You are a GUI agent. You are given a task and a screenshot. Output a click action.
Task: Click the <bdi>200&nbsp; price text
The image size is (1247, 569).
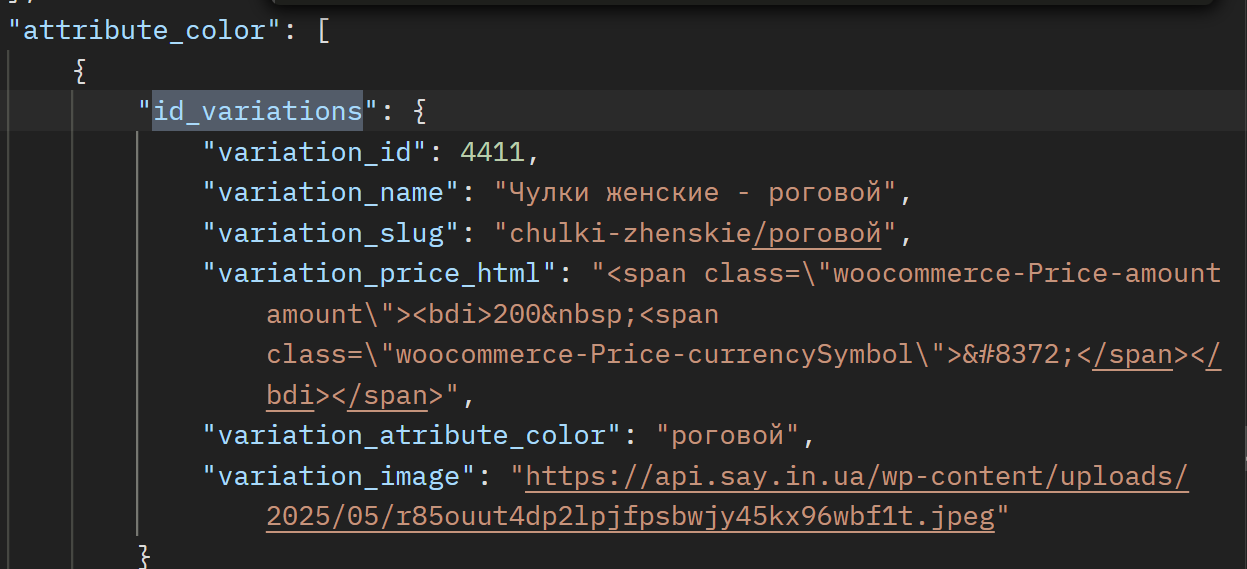click(525, 314)
